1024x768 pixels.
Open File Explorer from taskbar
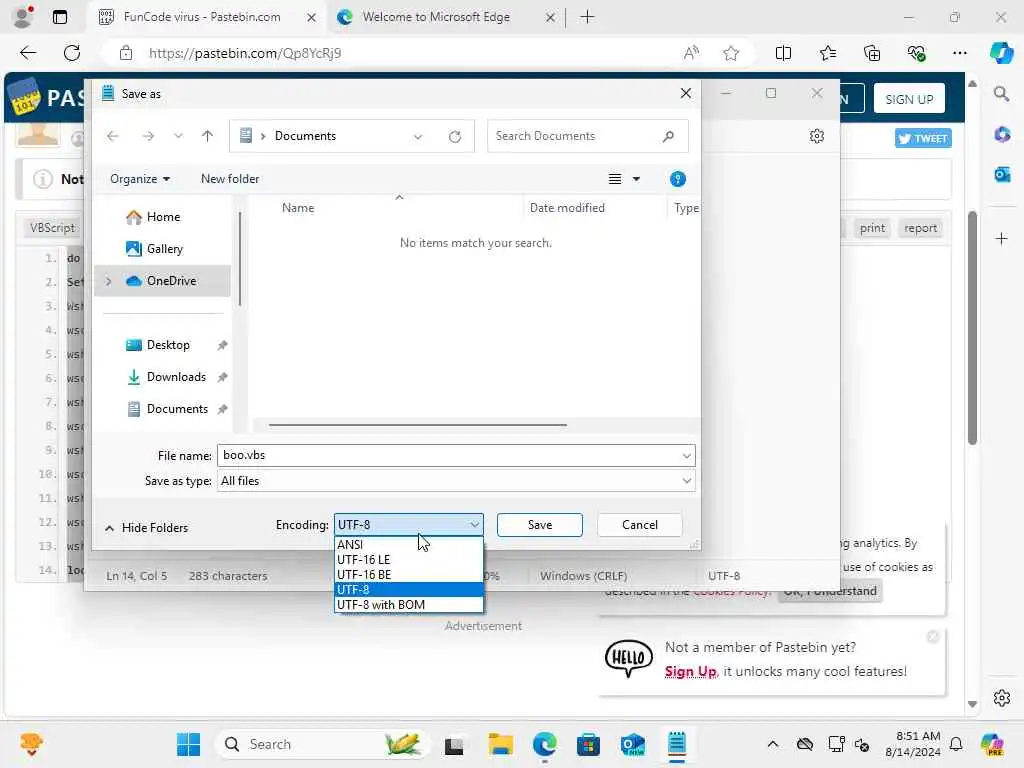tap(500, 744)
